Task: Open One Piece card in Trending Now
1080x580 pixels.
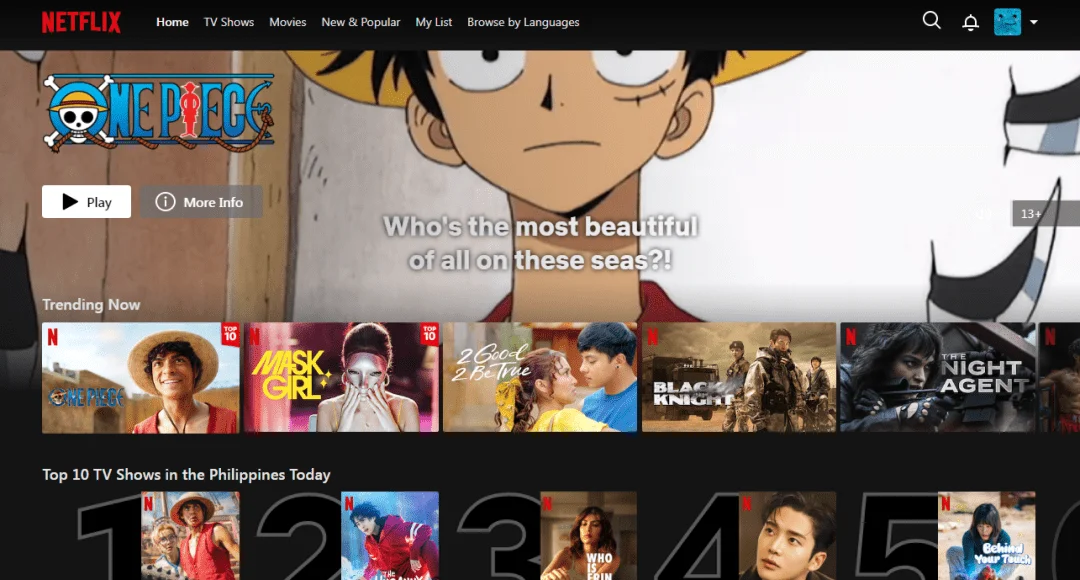Action: point(141,377)
